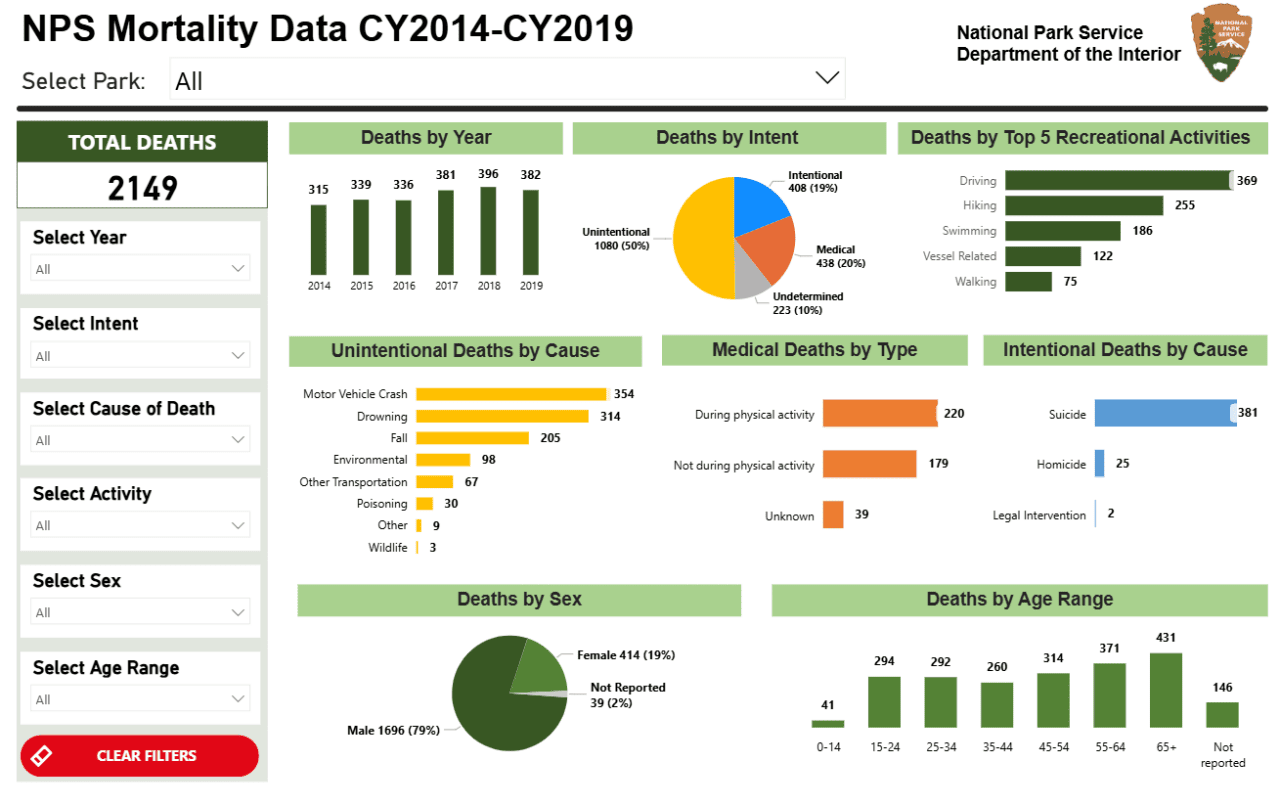Click the Wildlife cause label
Viewport: 1280px width, 806px height.
(x=388, y=548)
